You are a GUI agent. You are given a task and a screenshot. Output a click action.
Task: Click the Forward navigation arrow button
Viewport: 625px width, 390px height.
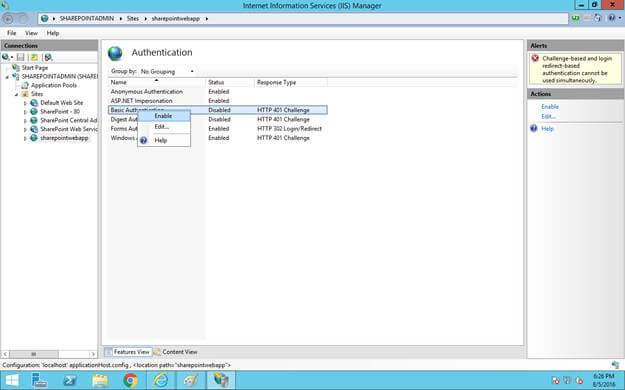pyautogui.click(x=23, y=18)
